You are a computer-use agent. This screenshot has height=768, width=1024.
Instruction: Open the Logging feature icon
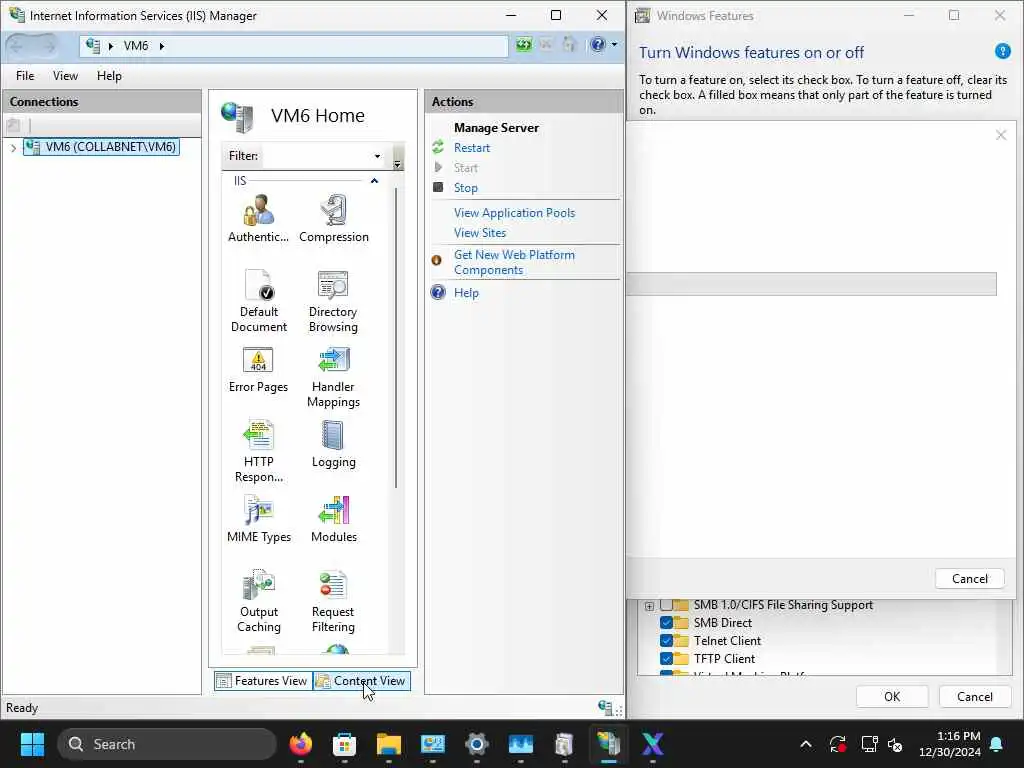[x=333, y=444]
